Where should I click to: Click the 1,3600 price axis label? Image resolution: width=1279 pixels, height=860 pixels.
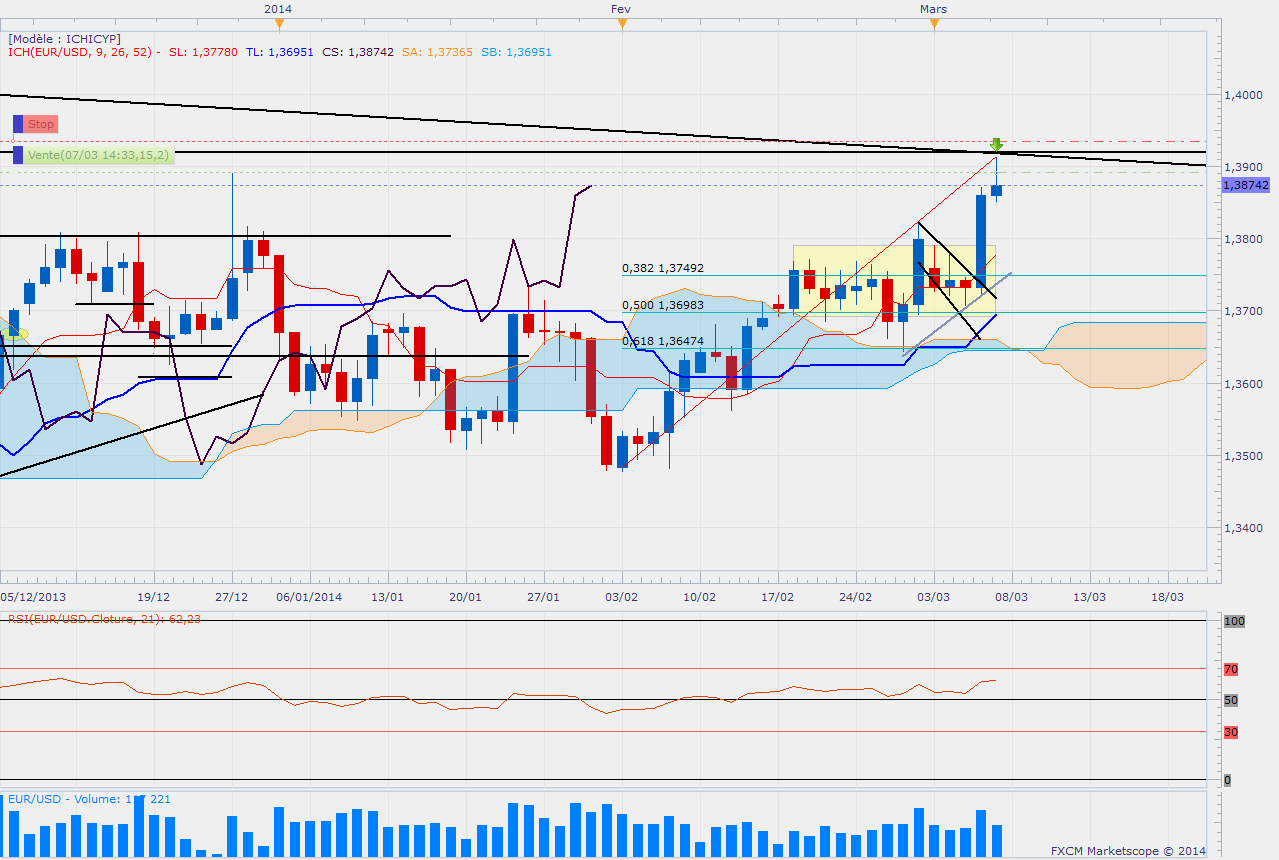pyautogui.click(x=1243, y=384)
